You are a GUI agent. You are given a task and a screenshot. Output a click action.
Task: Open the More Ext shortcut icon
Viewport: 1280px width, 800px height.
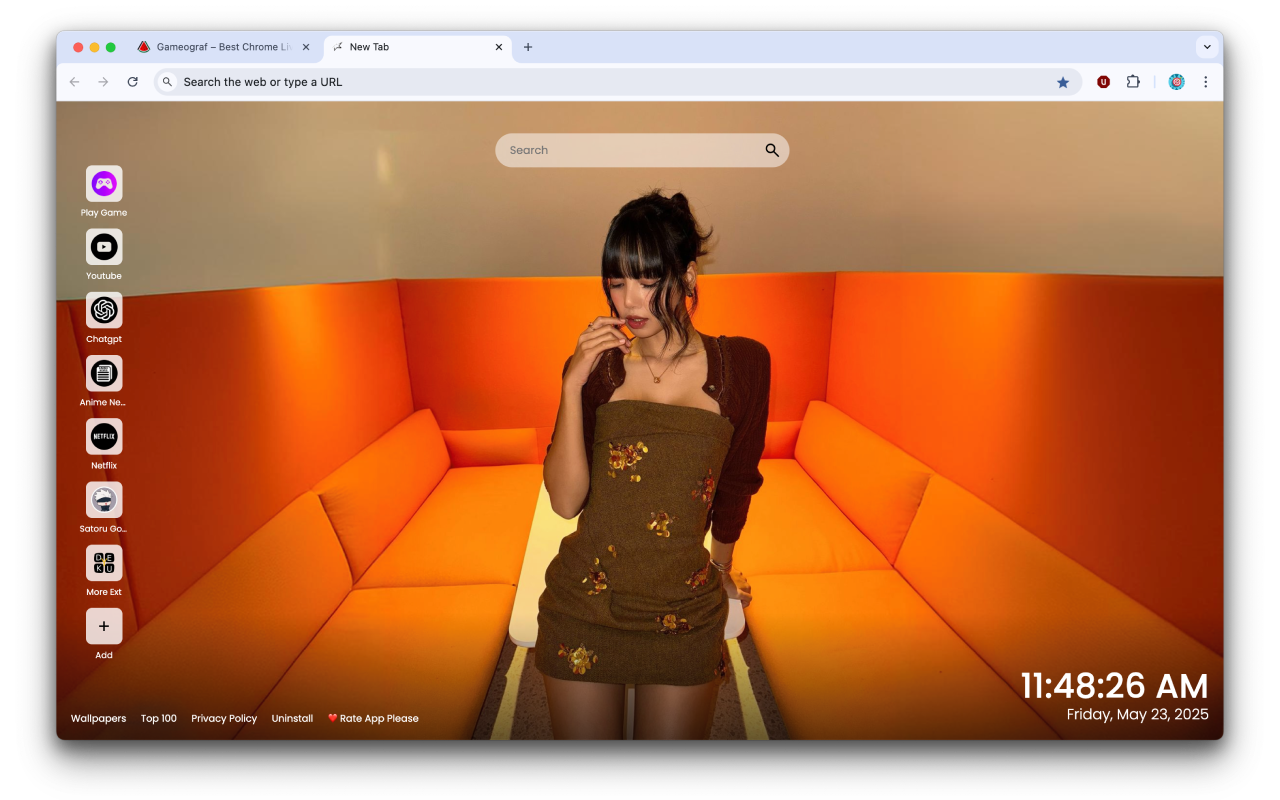pos(104,563)
